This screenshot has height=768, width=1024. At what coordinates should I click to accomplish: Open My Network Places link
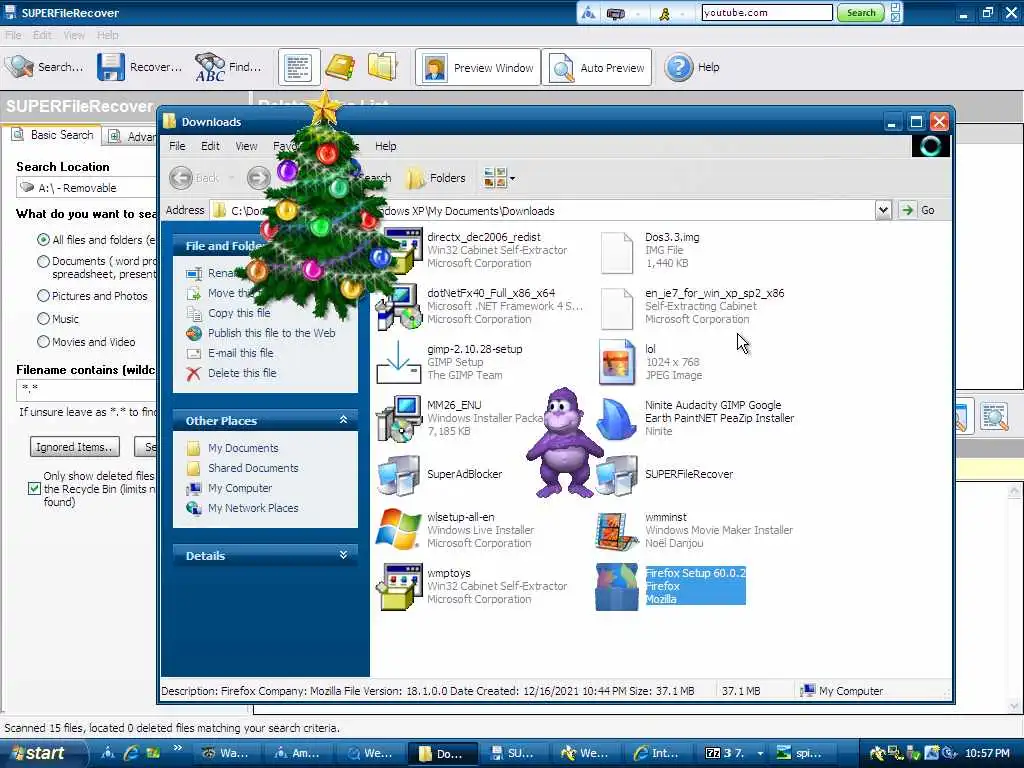pyautogui.click(x=253, y=508)
